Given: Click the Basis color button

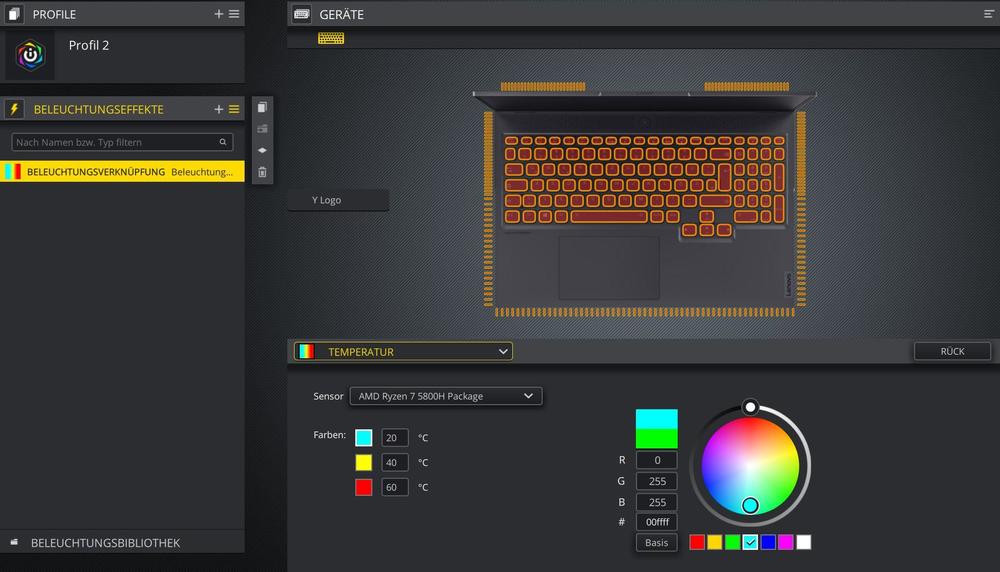Looking at the screenshot, I should [x=656, y=543].
